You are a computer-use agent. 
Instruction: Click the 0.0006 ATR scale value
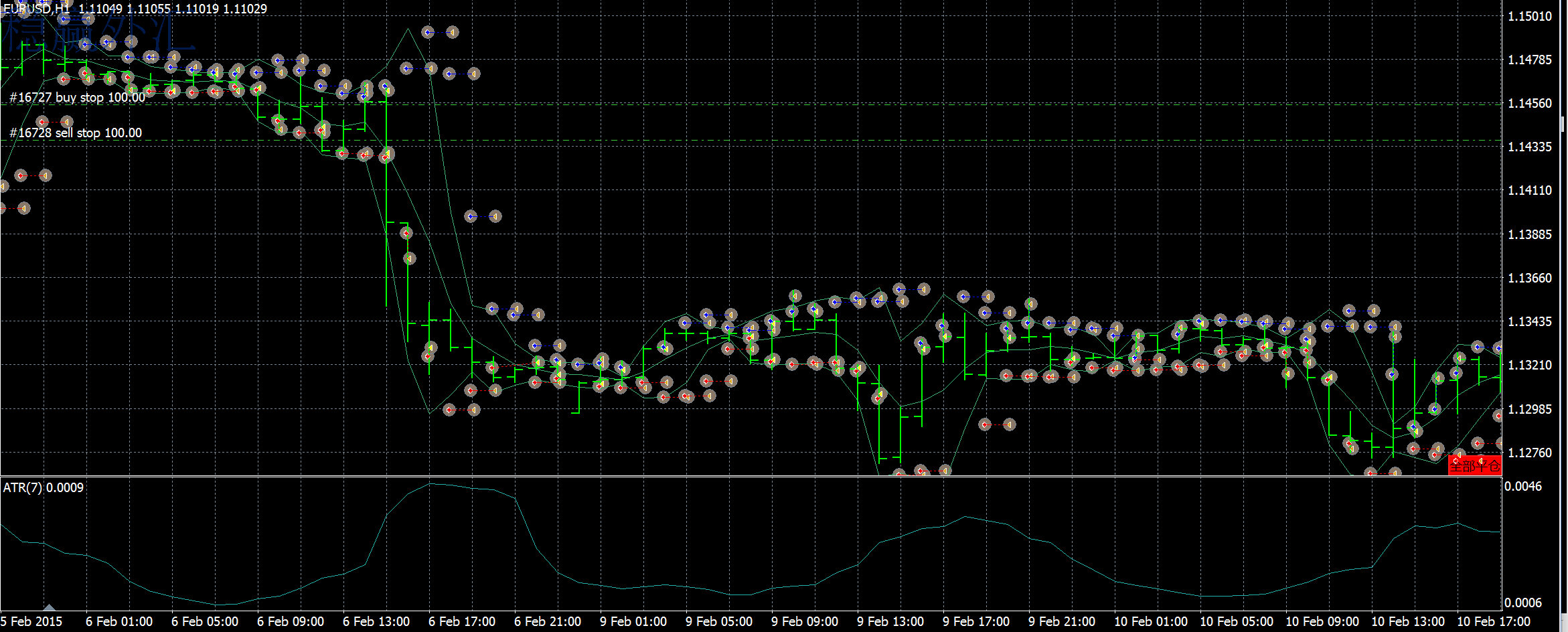pyautogui.click(x=1523, y=603)
